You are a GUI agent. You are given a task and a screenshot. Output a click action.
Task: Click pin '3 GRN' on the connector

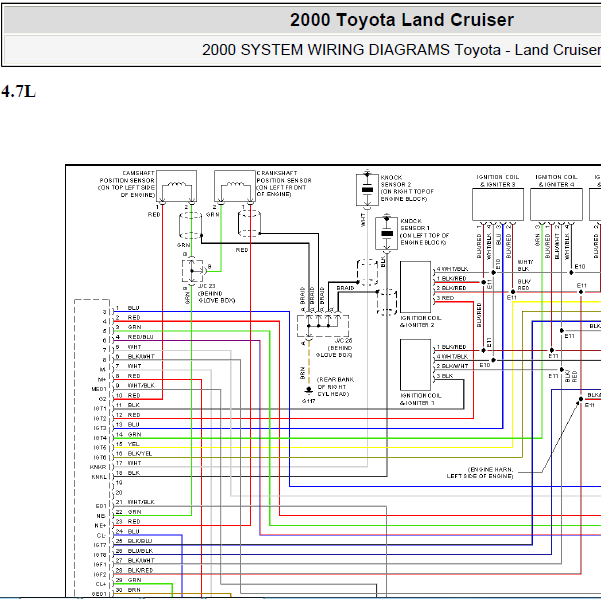click(128, 327)
